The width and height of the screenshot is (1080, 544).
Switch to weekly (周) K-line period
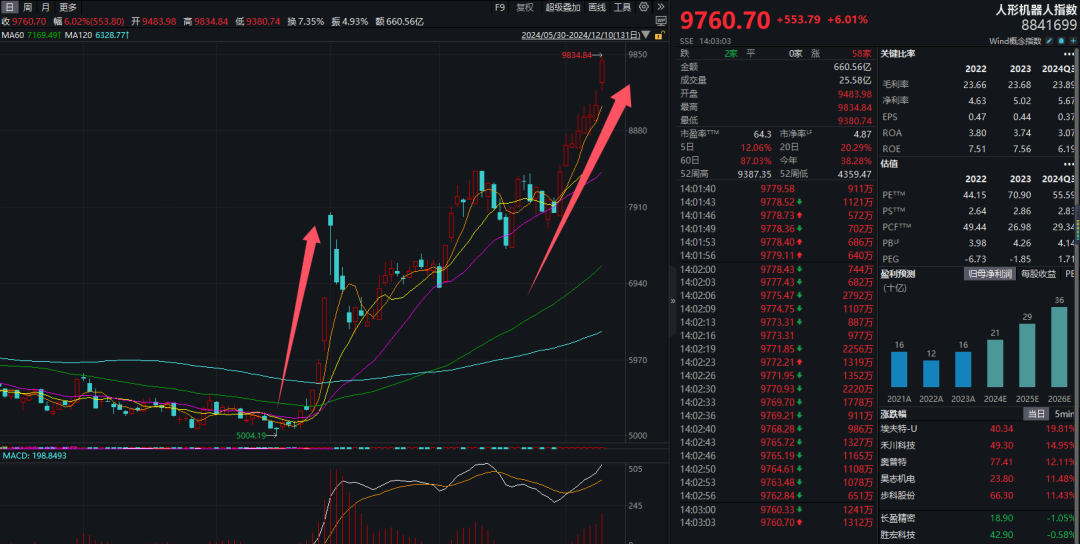pos(28,8)
